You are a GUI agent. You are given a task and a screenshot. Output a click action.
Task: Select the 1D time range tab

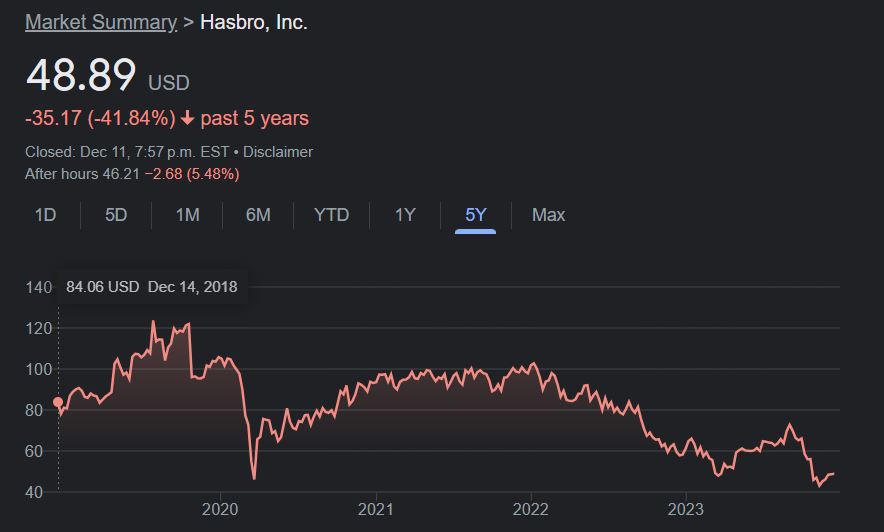[45, 215]
